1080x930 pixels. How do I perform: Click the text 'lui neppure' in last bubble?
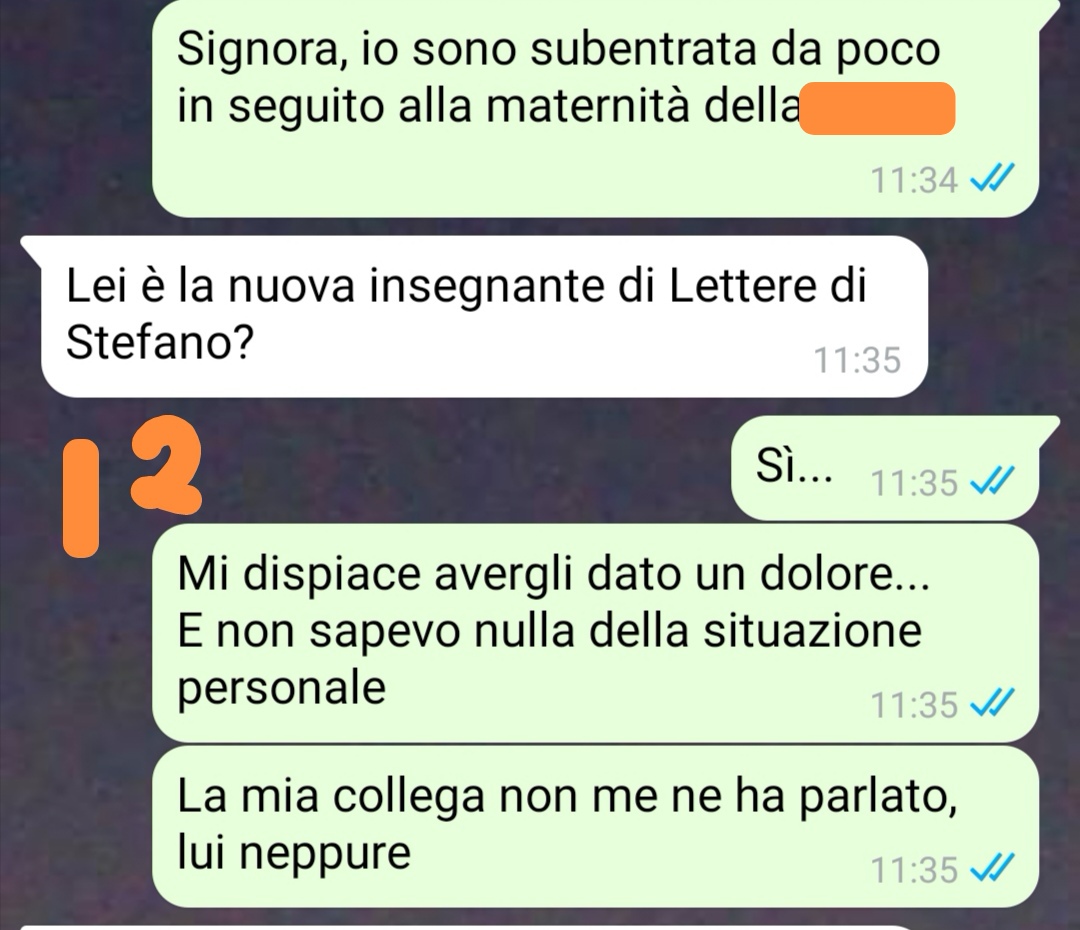(x=294, y=852)
